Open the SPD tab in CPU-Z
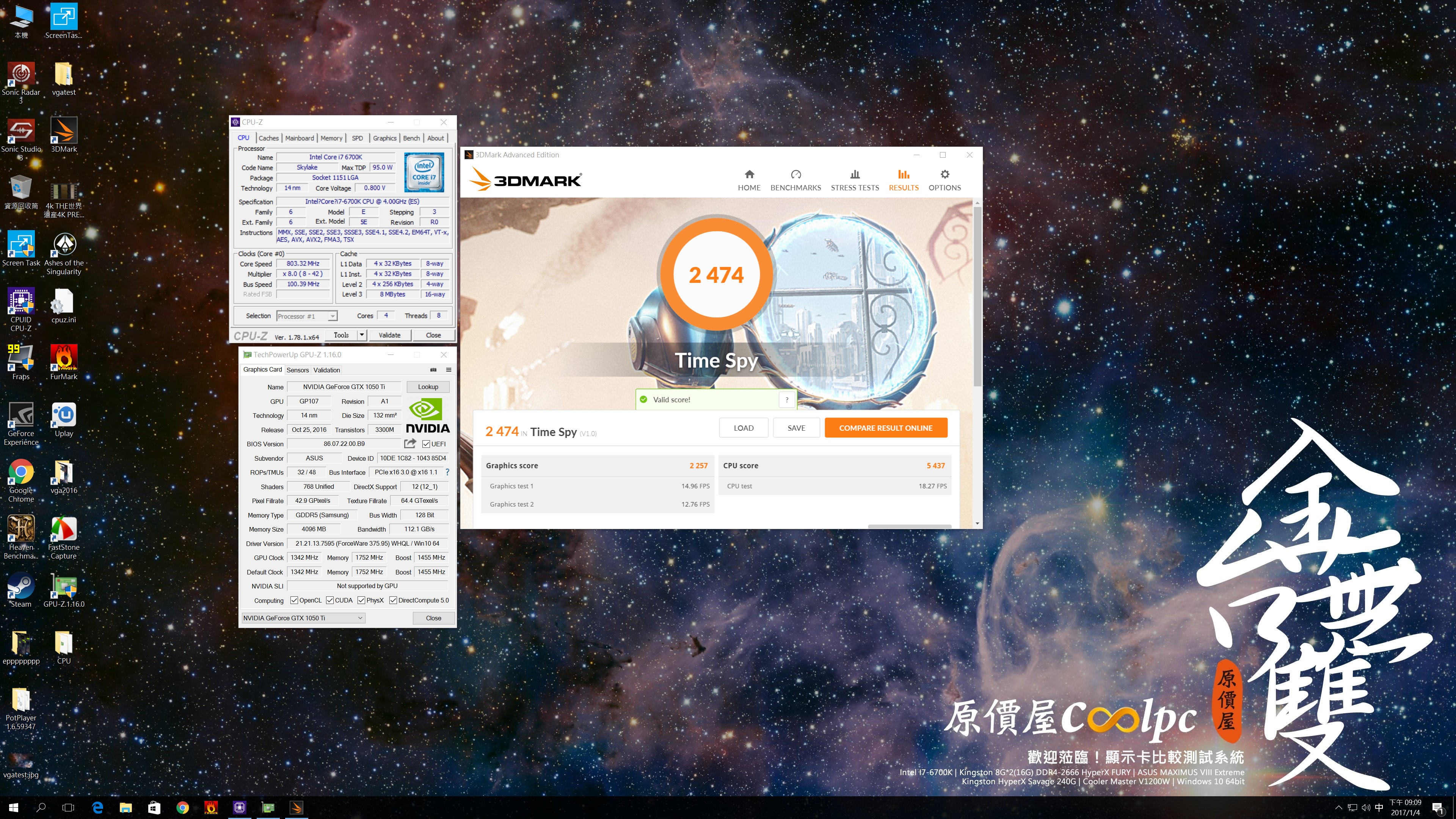1456x819 pixels. [x=357, y=138]
